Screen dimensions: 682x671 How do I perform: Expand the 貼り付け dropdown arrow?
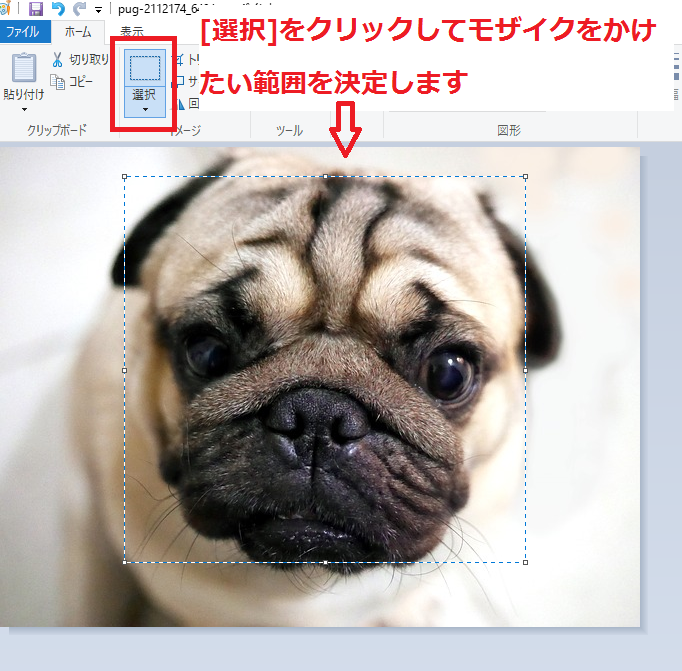coord(24,110)
